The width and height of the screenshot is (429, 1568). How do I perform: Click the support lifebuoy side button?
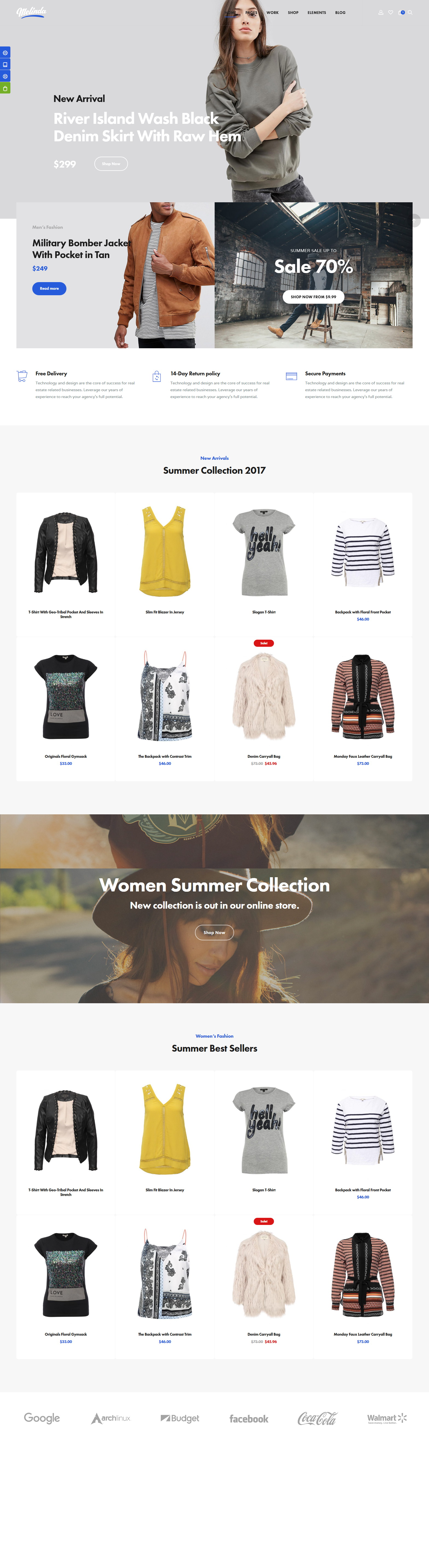[x=5, y=76]
